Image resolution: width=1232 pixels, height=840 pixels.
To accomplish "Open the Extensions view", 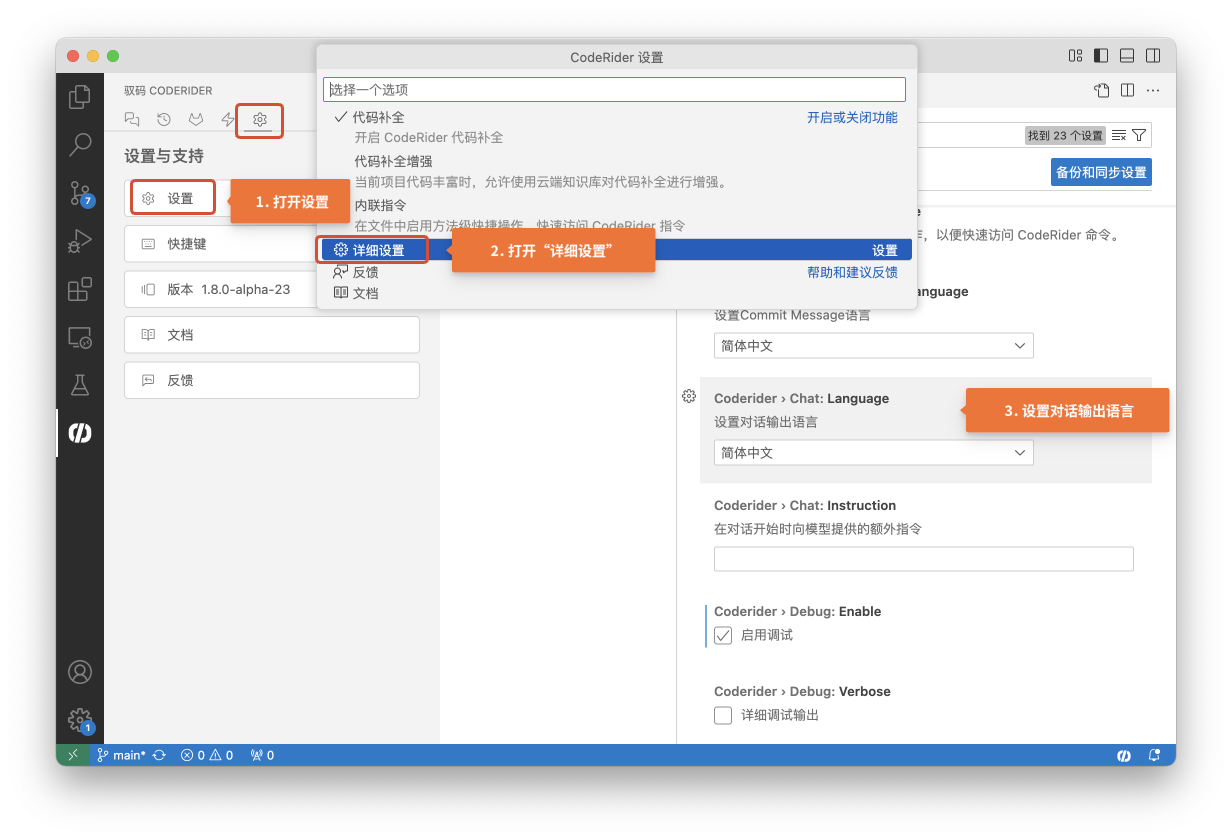I will pos(79,289).
